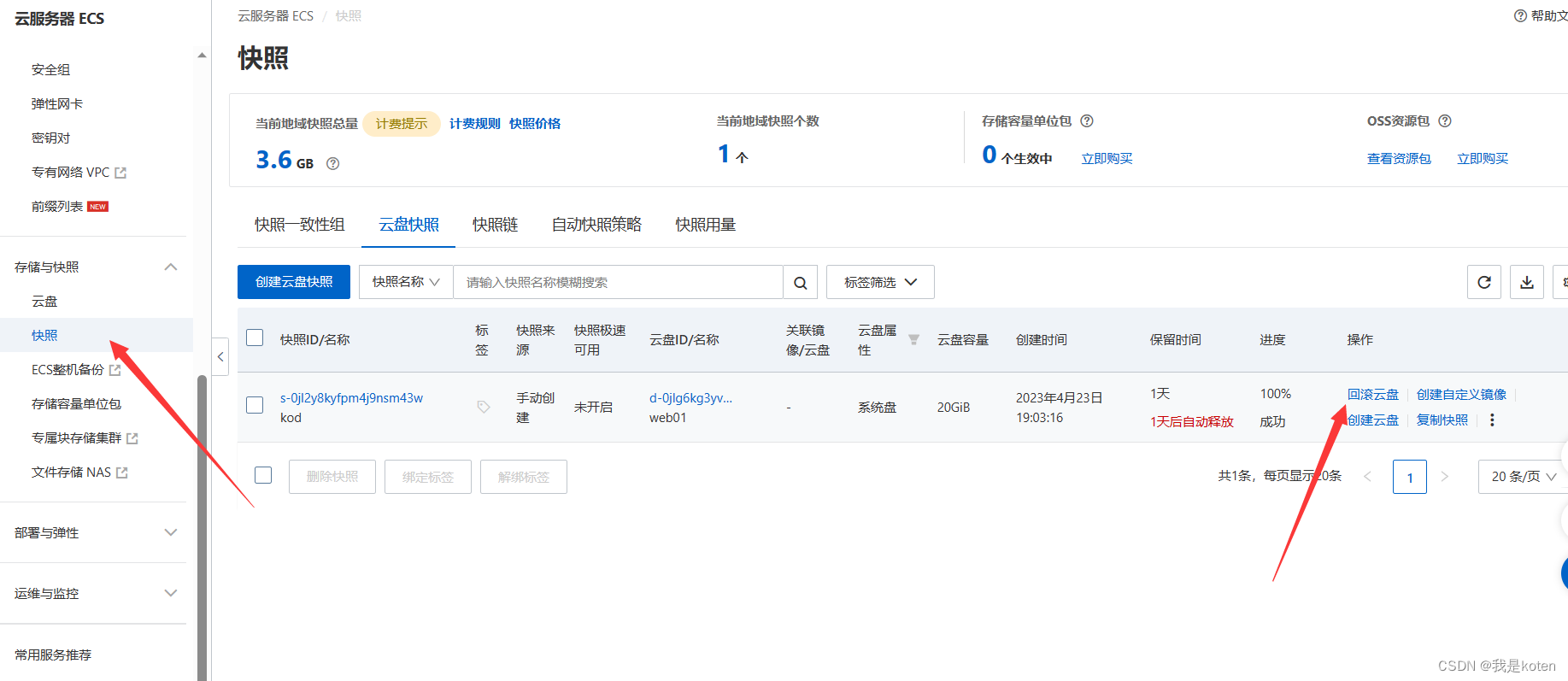The image size is (1568, 681).
Task: Tick the bottom bulk-action checkbox
Action: click(x=263, y=475)
